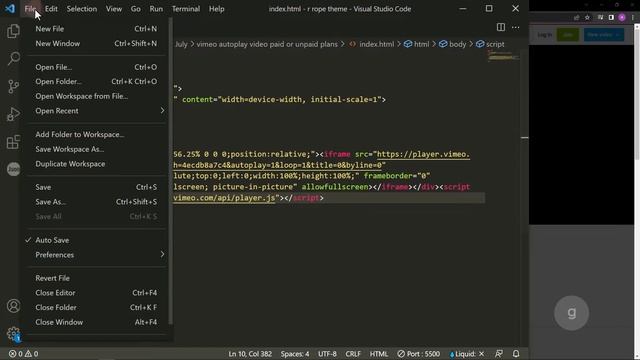Open the Help menu
The image size is (640, 360).
point(216,9)
